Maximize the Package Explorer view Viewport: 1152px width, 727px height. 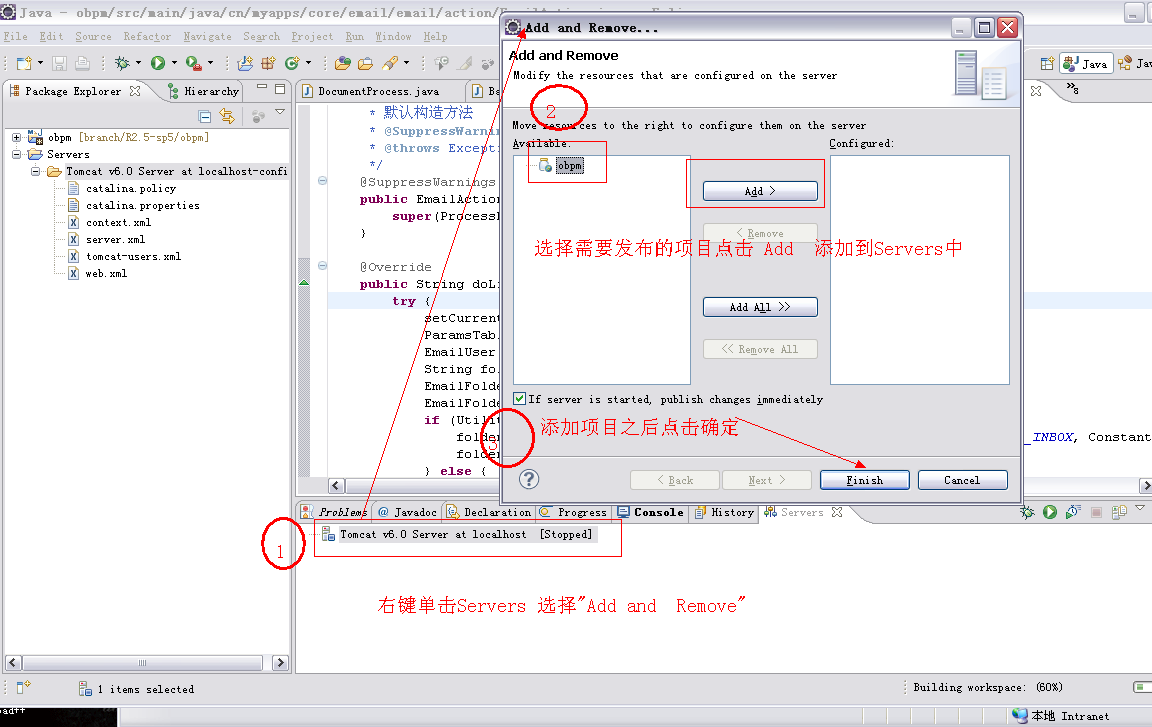click(280, 89)
